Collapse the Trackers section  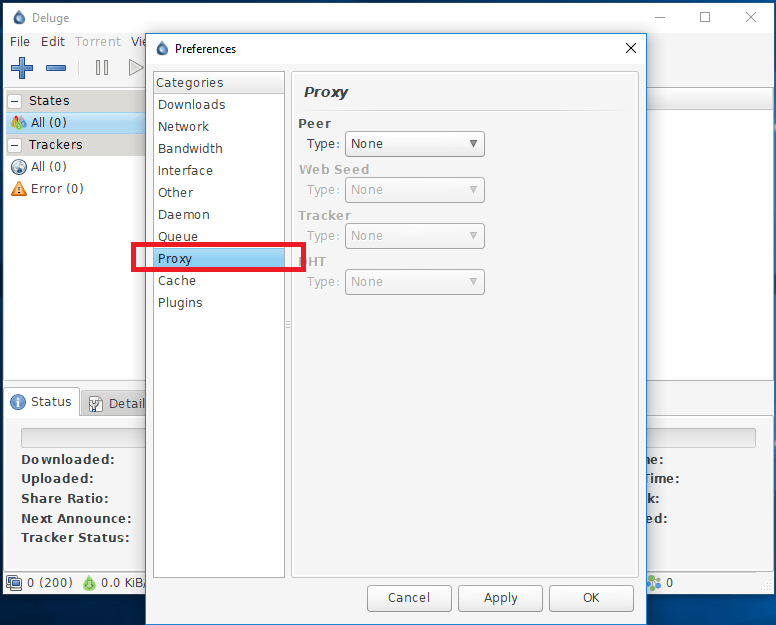[x=15, y=145]
